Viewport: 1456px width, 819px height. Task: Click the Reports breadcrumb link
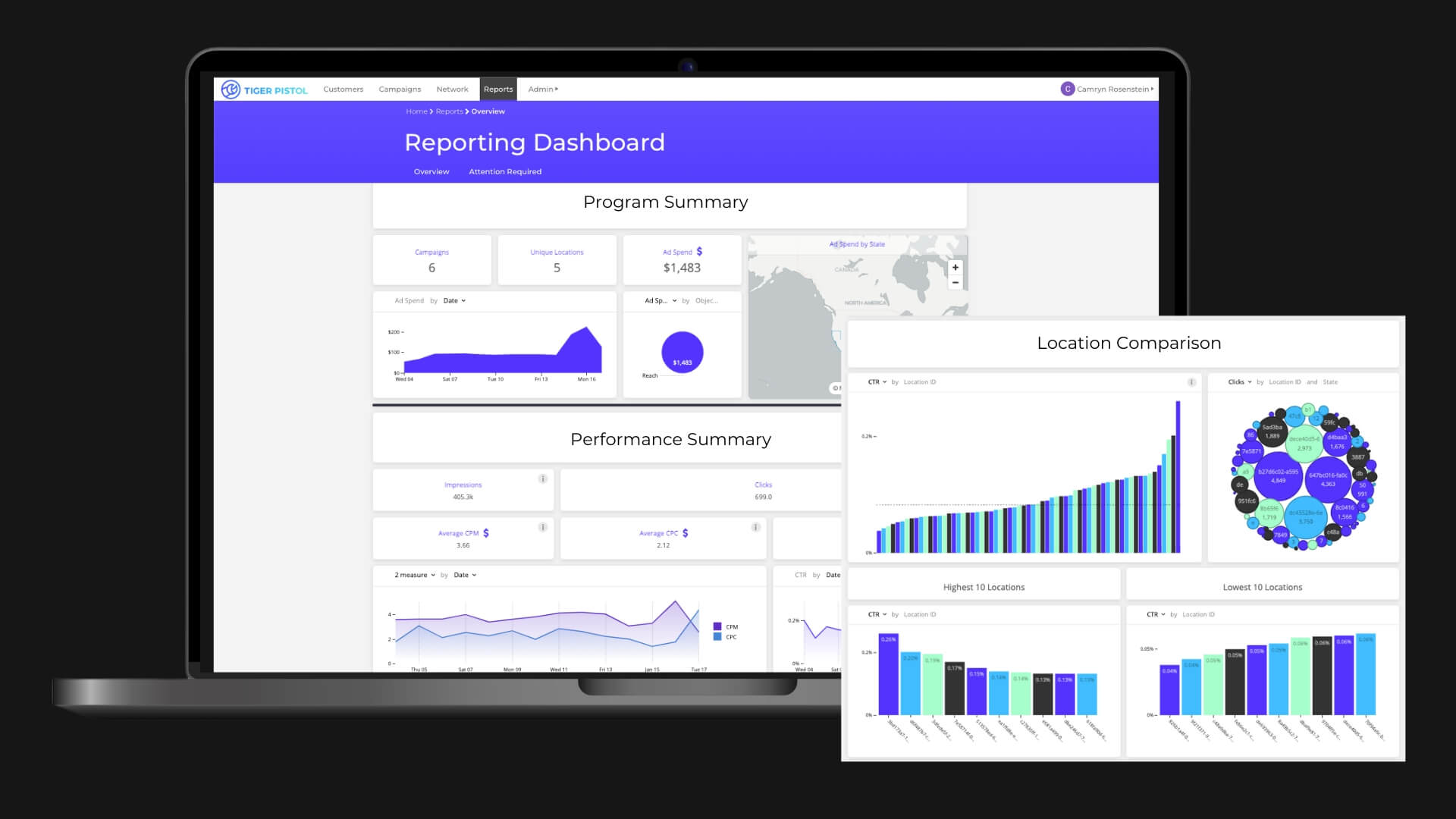(x=449, y=111)
